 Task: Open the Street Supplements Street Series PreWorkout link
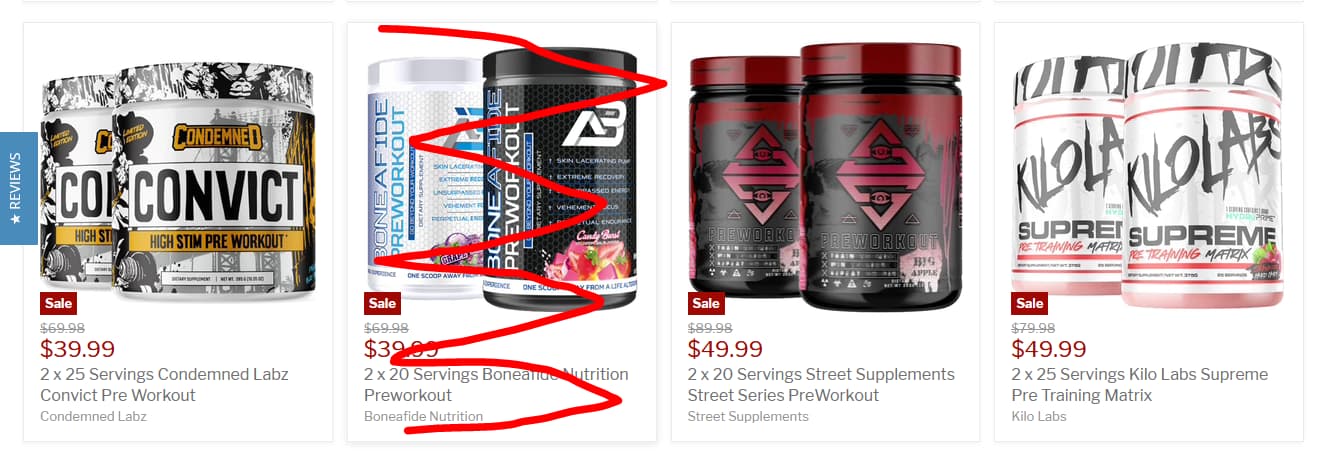click(821, 385)
